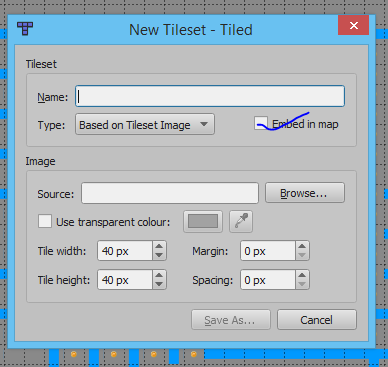The image size is (388, 367).
Task: Decrease Tile width with the down arrow
Action: click(x=159, y=255)
